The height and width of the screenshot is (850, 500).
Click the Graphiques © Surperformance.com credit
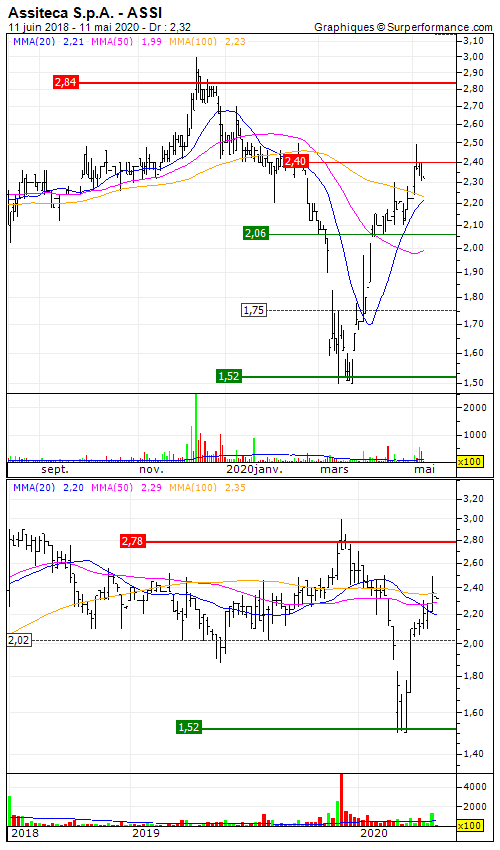(403, 27)
